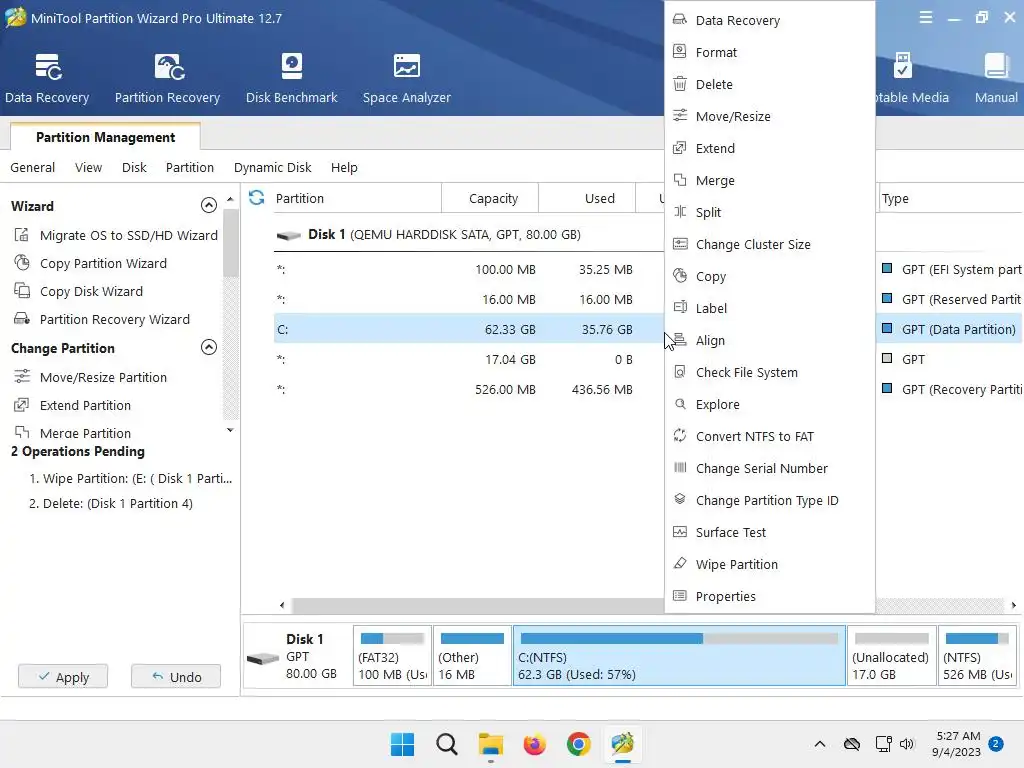Viewport: 1024px width, 768px height.
Task: Select the Partition Management tab
Action: [105, 137]
